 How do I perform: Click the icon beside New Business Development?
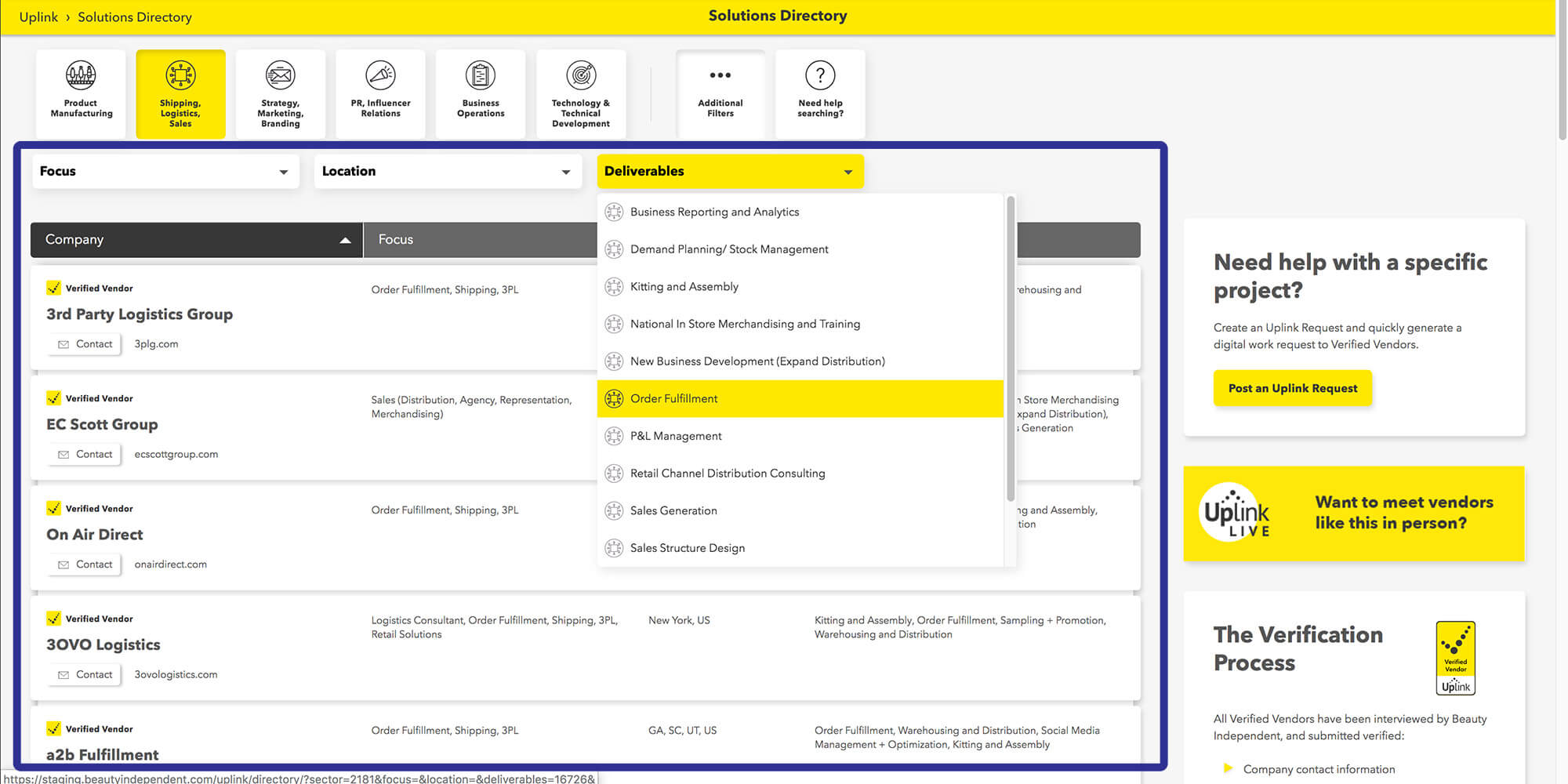click(x=614, y=361)
